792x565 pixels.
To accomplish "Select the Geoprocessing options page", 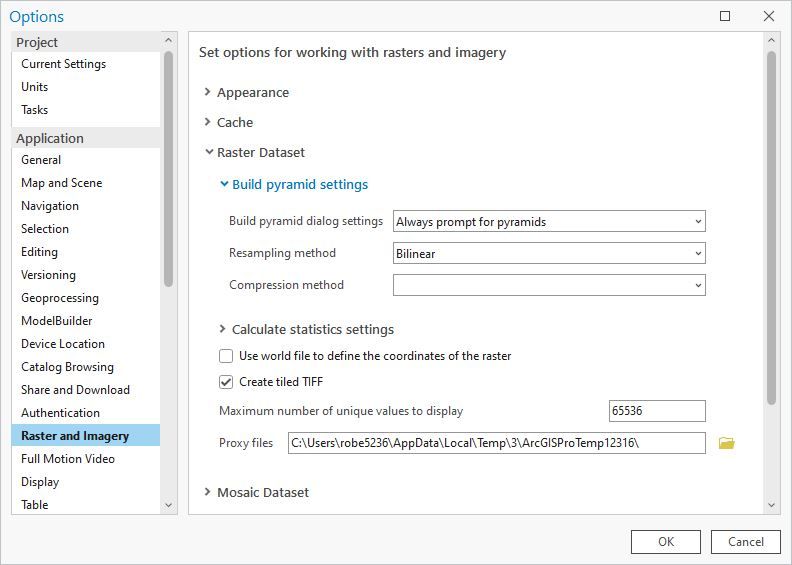I will click(x=60, y=298).
